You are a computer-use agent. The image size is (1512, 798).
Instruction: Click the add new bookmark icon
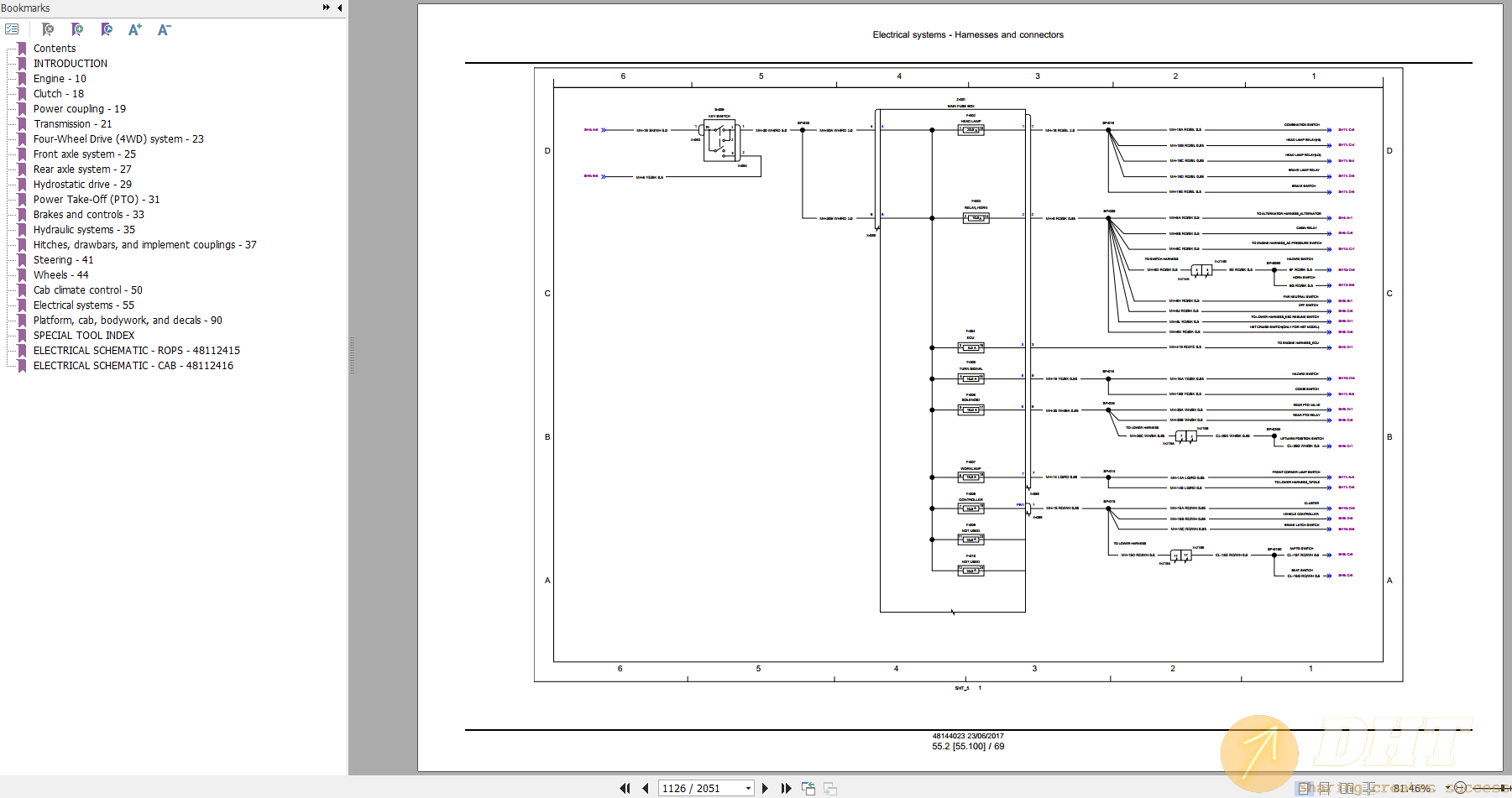77,29
